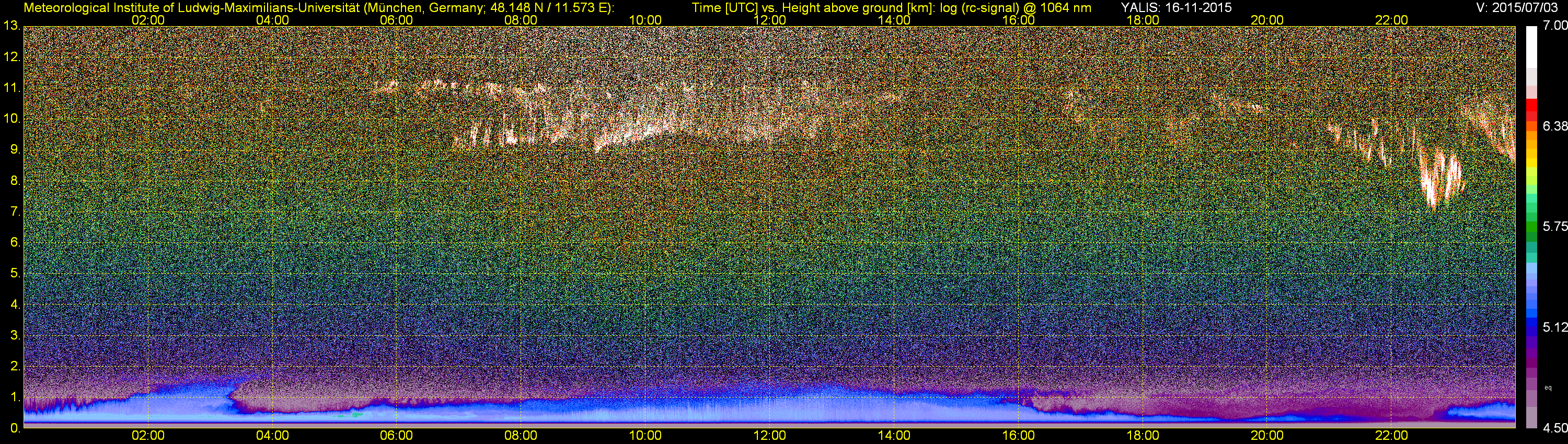This screenshot has width=1568, height=444.
Task: Click the 0. height axis label
Action: coord(15,428)
